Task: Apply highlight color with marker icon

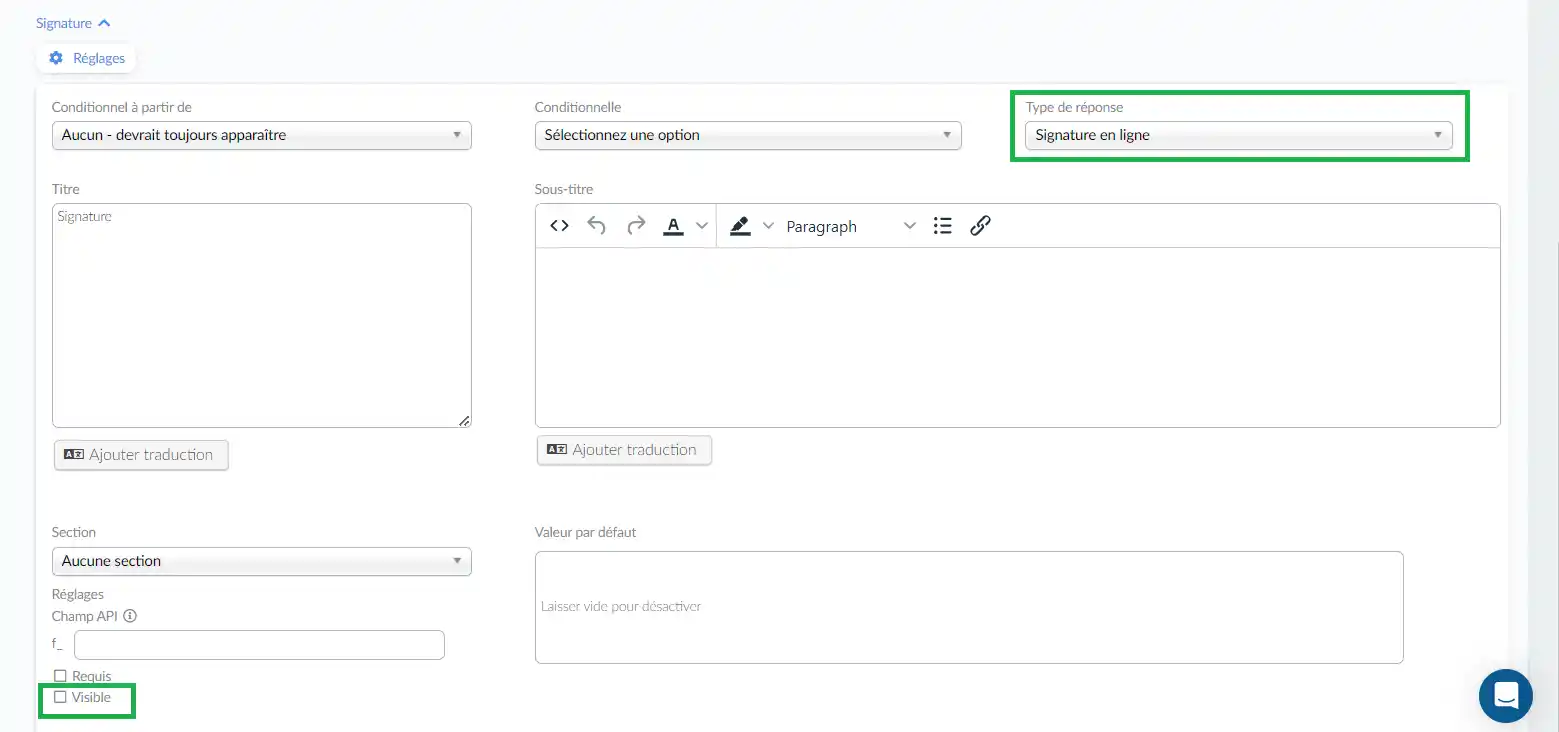Action: pos(740,226)
